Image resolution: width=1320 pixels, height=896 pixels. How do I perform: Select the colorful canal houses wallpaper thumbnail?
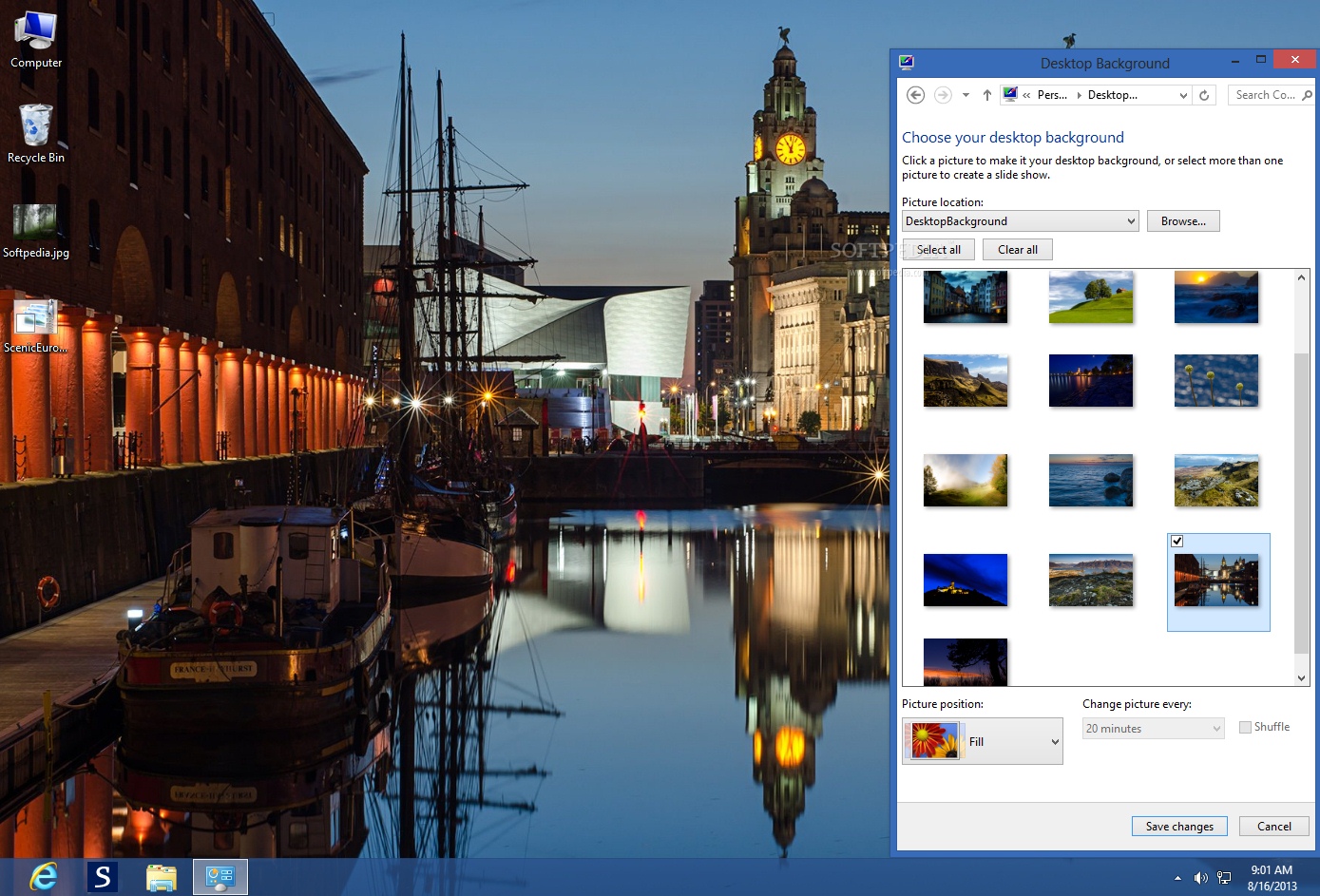(x=966, y=296)
